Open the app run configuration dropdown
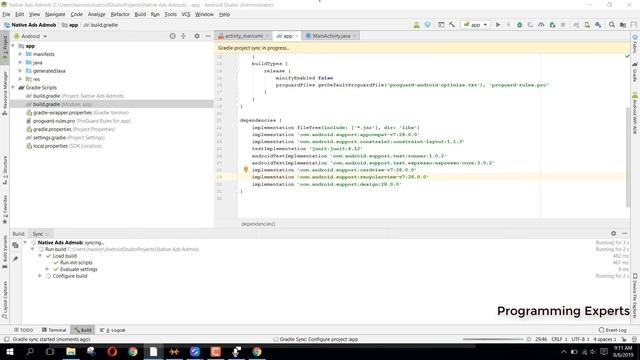Viewport: 640px width, 360px height. click(476, 25)
